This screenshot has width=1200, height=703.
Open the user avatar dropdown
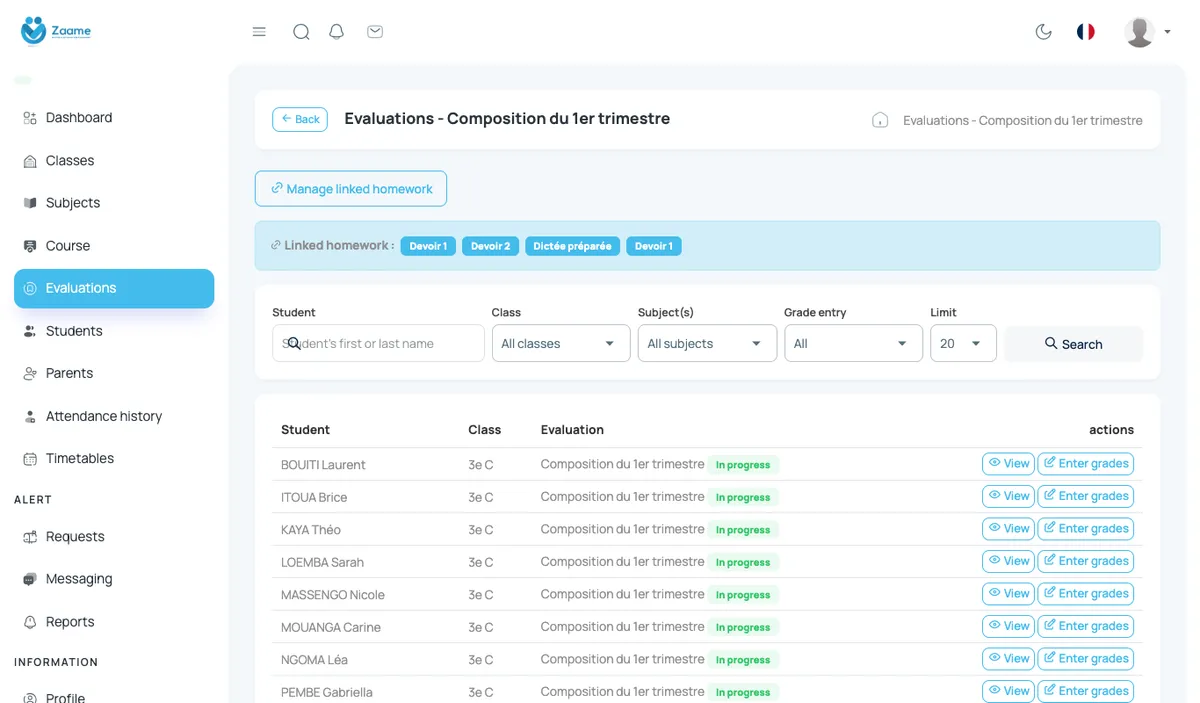pos(1147,32)
